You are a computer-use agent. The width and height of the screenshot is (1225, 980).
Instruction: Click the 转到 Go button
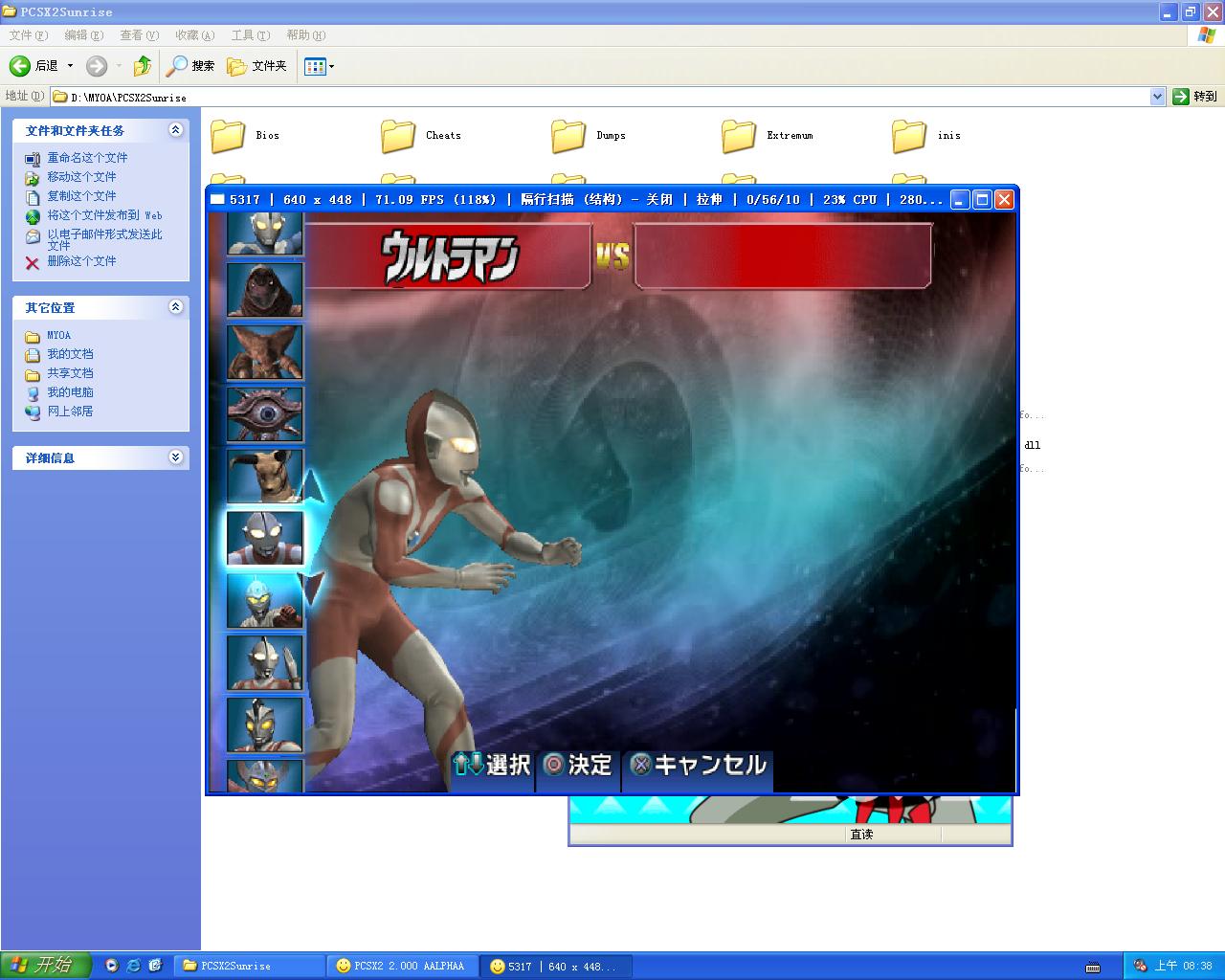1195,97
